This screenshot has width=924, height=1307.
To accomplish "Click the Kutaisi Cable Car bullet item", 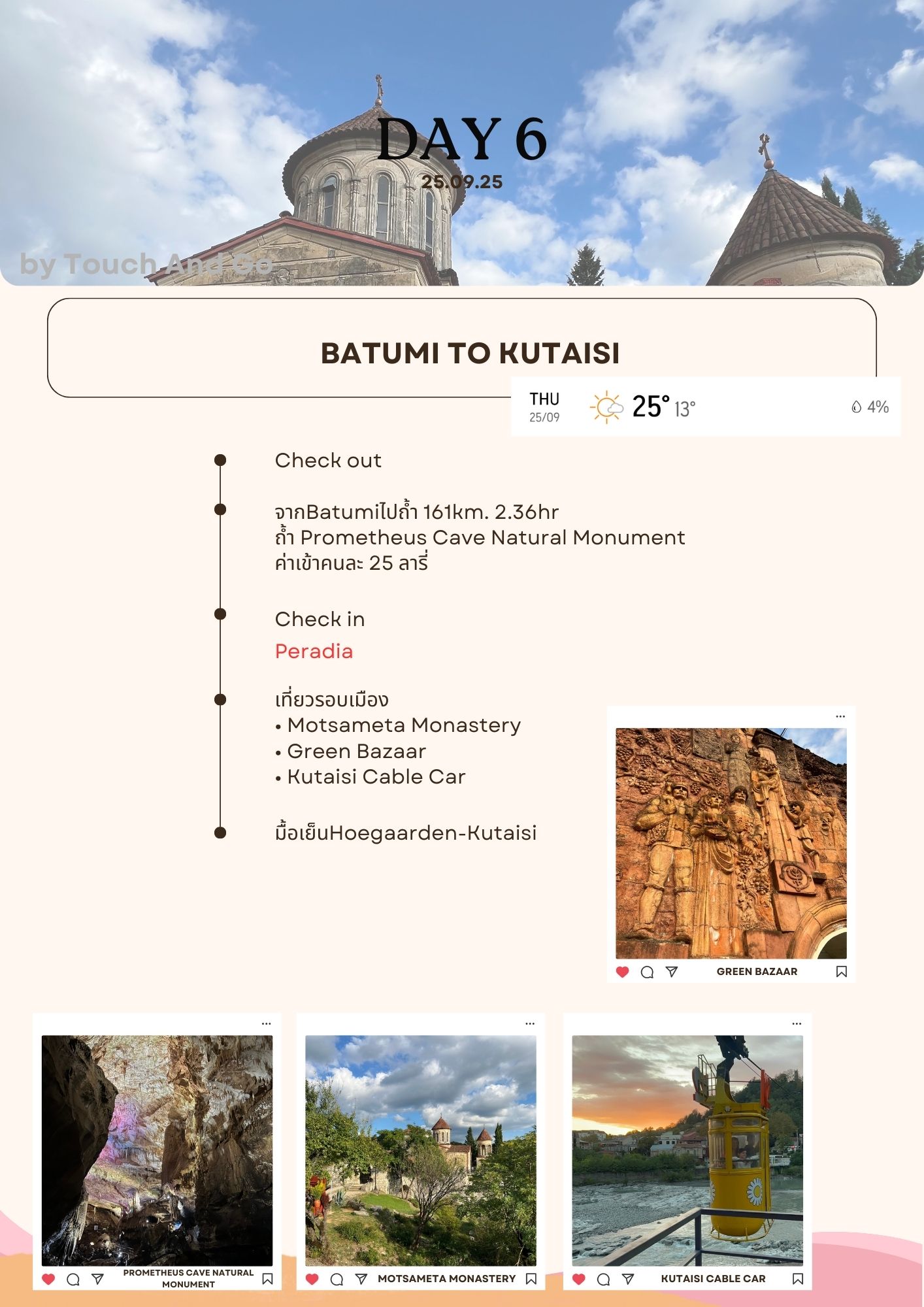I will [371, 776].
